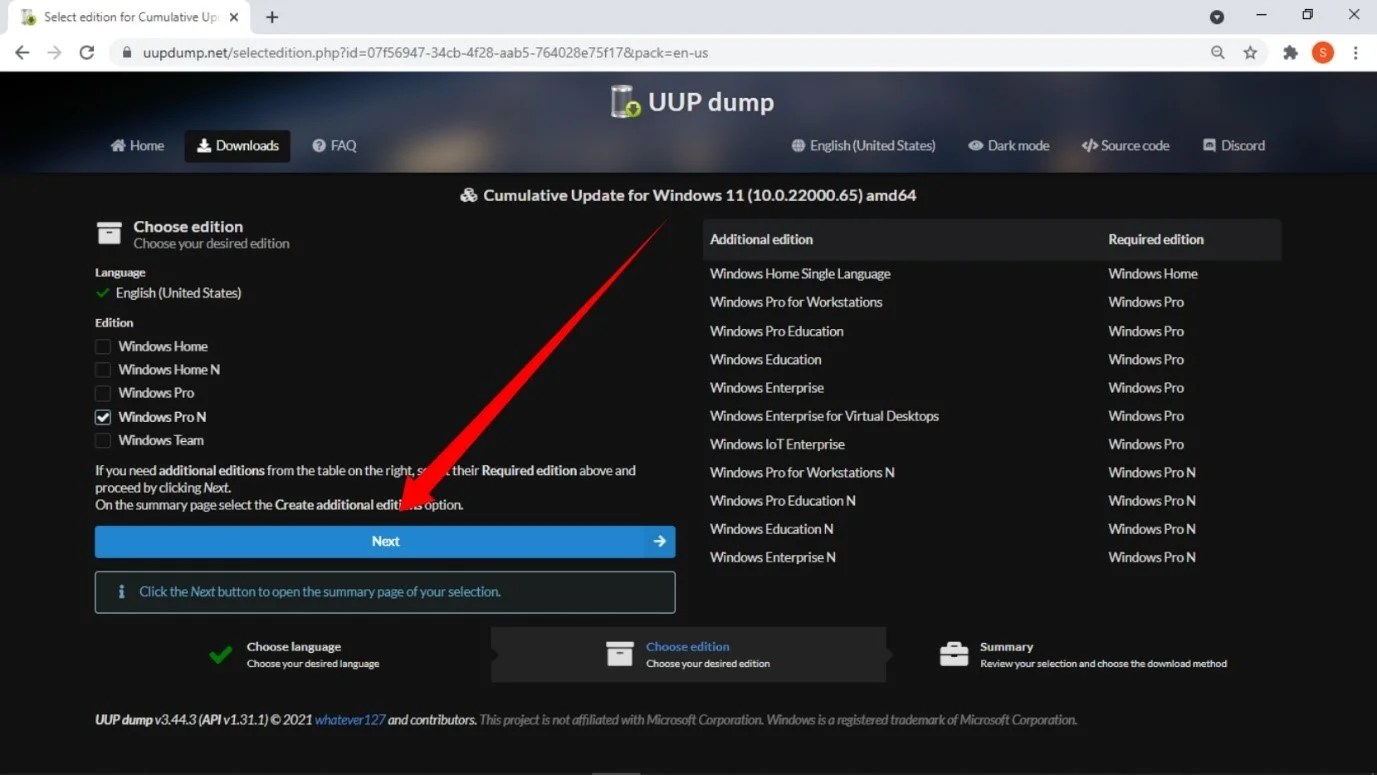Click the Windows Pro for Workstations cell
The width and height of the screenshot is (1377, 775).
[796, 302]
